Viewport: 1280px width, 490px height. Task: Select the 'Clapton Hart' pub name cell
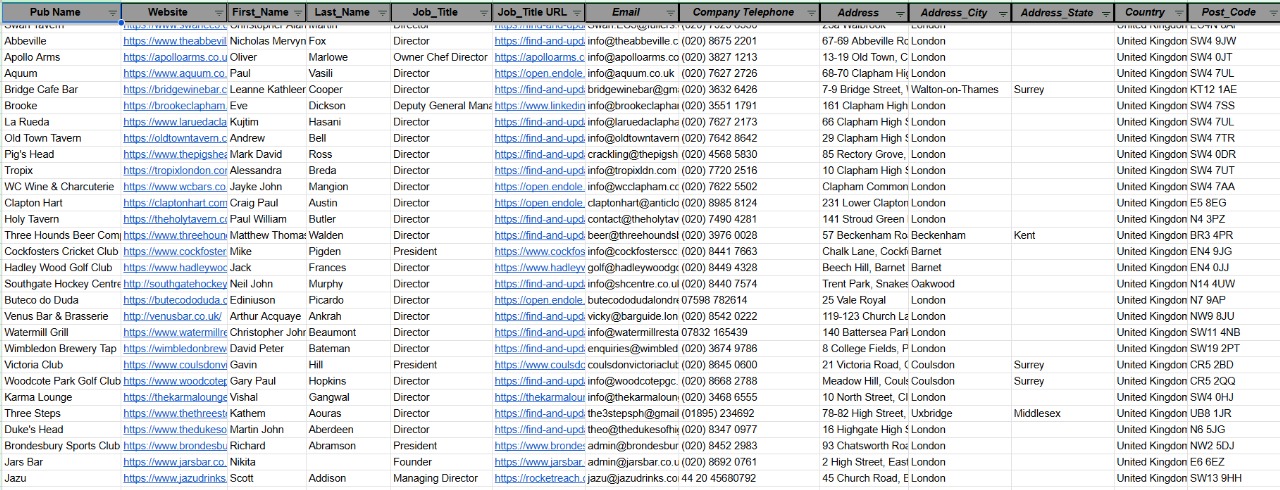pyautogui.click(x=61, y=203)
